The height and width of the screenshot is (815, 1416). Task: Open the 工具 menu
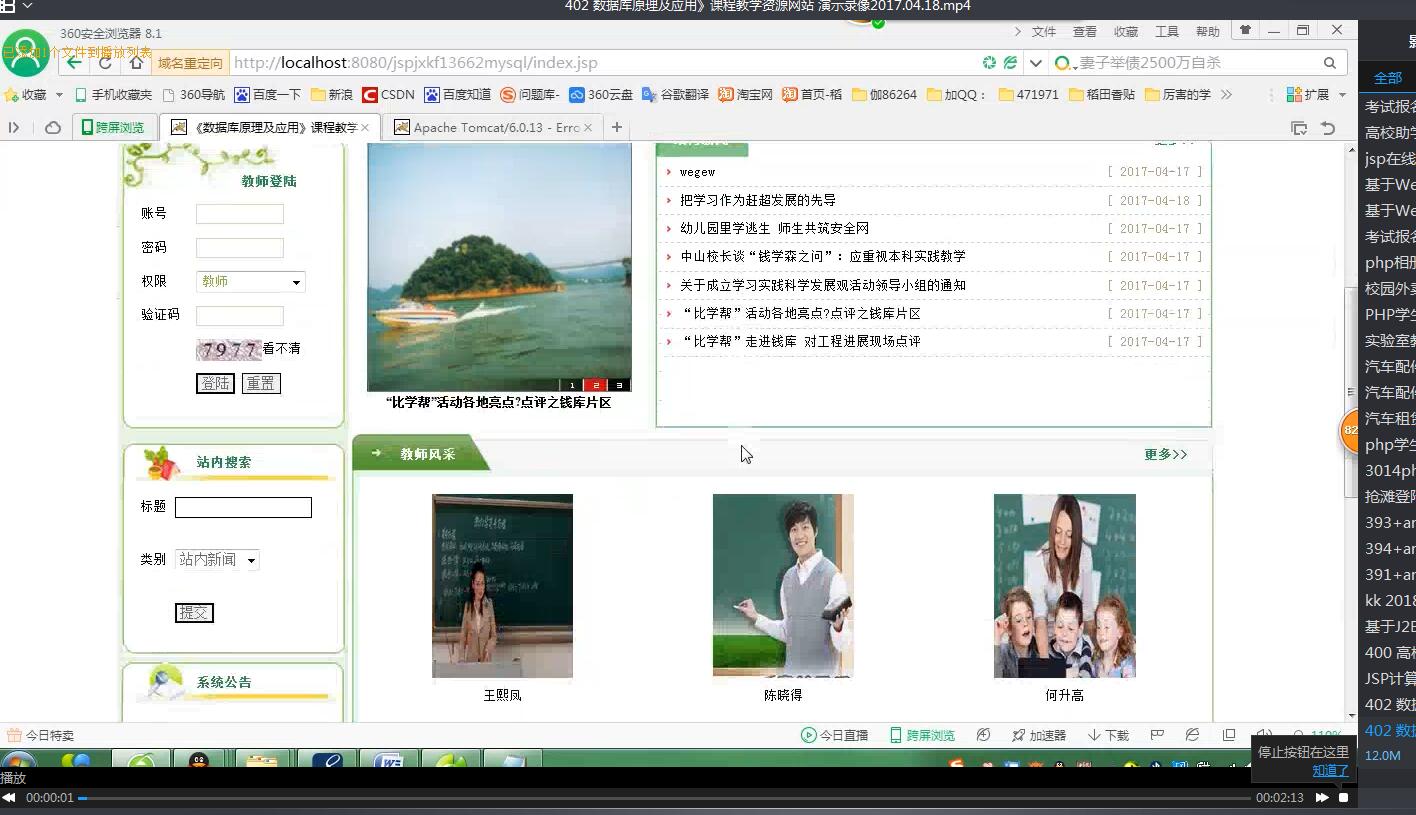pos(1167,31)
